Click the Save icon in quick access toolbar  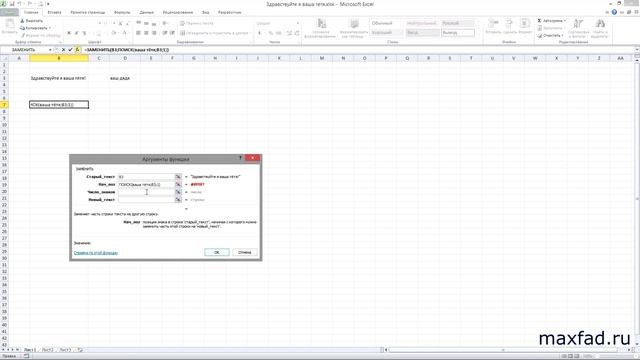(x=12, y=4)
